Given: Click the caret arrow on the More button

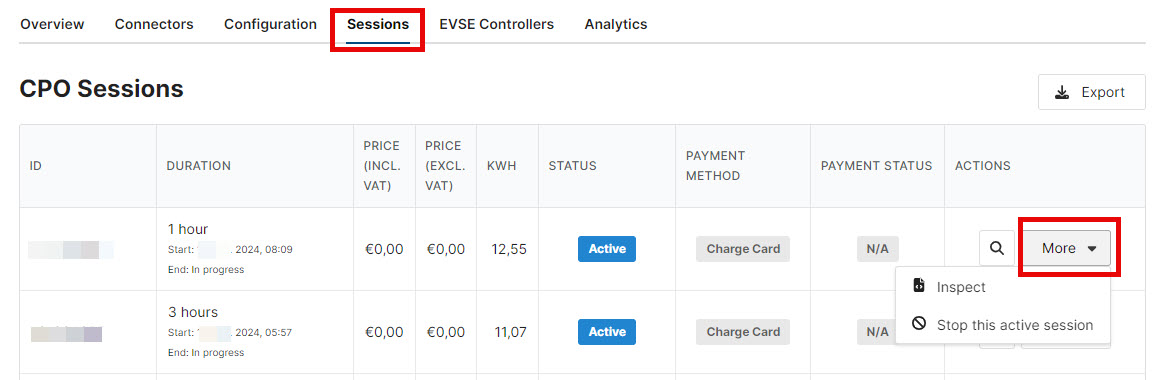Looking at the screenshot, I should point(1092,249).
